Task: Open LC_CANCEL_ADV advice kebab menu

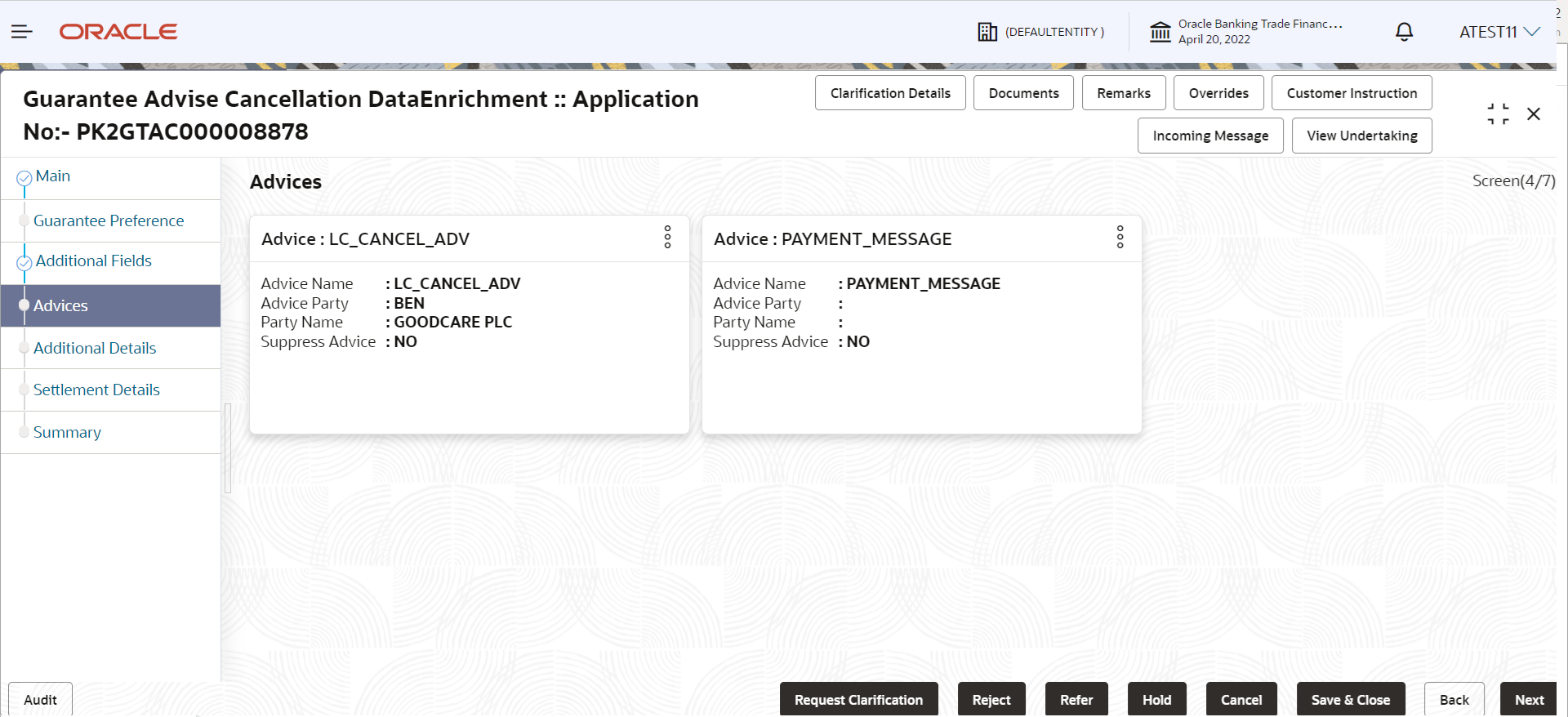Action: pos(667,238)
